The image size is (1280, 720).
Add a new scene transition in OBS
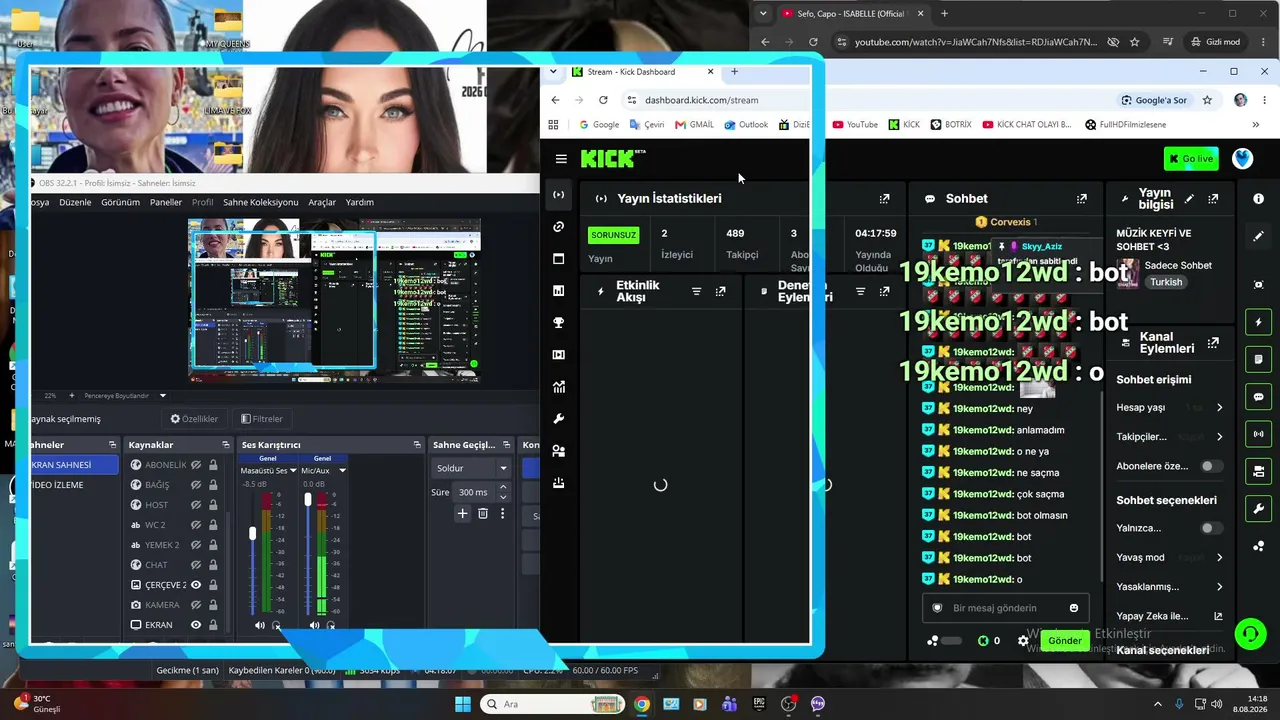(462, 513)
